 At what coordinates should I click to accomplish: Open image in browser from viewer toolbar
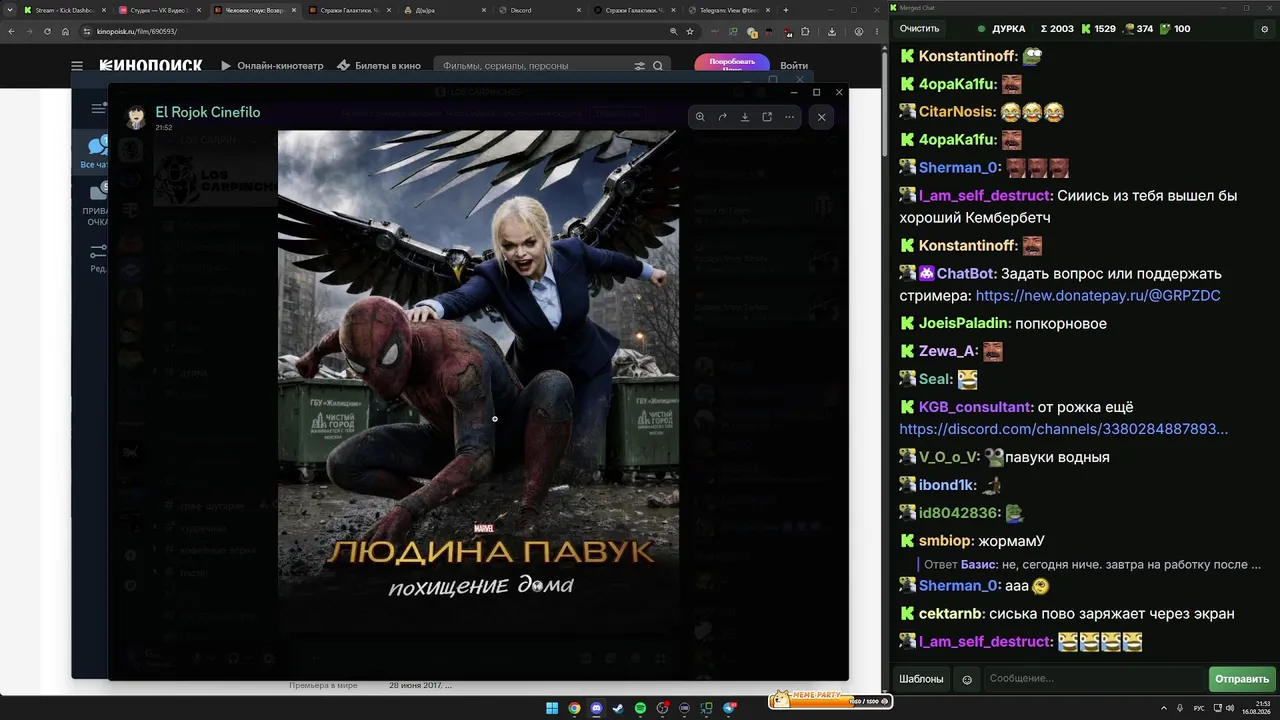[767, 117]
